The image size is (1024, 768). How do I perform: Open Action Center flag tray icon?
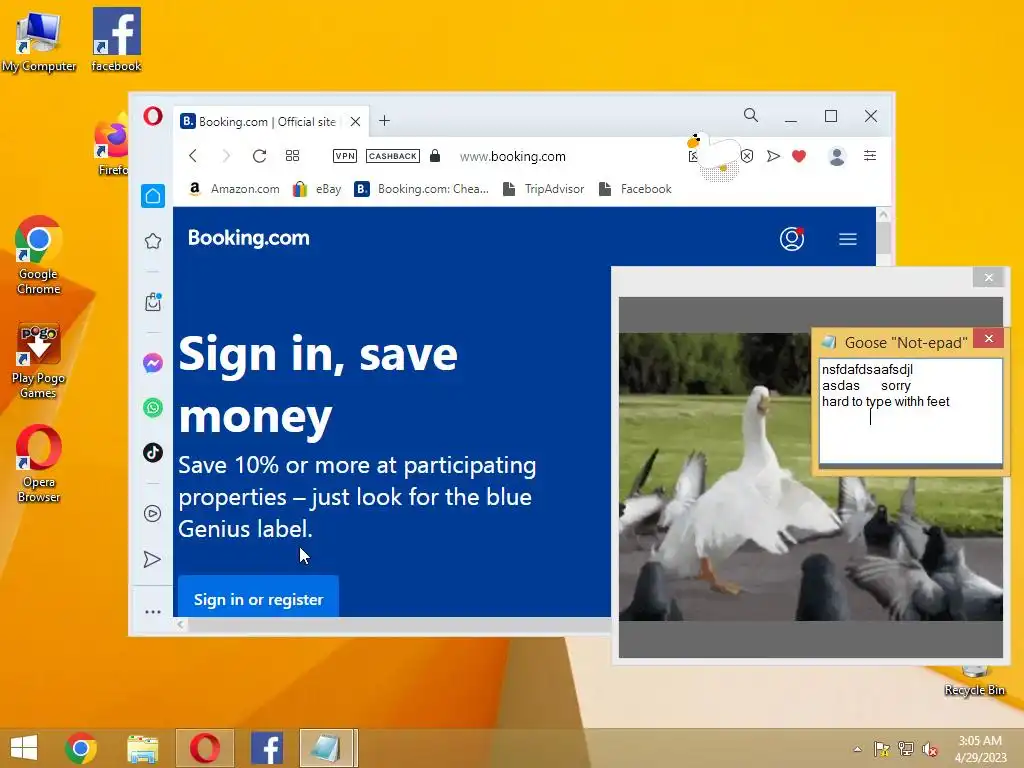point(881,749)
